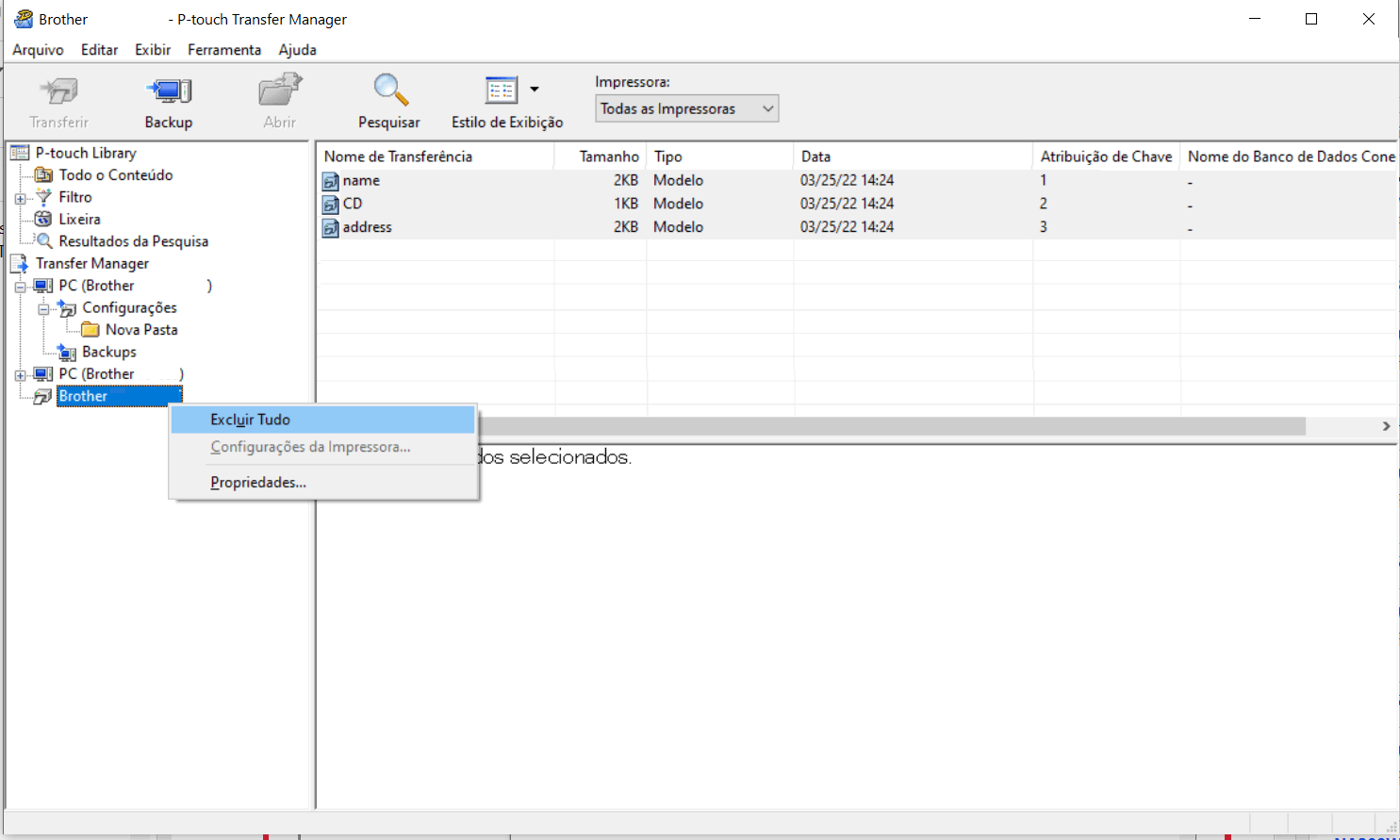The image size is (1400, 840).
Task: Click the list scrollbar right arrow
Action: click(x=1386, y=426)
